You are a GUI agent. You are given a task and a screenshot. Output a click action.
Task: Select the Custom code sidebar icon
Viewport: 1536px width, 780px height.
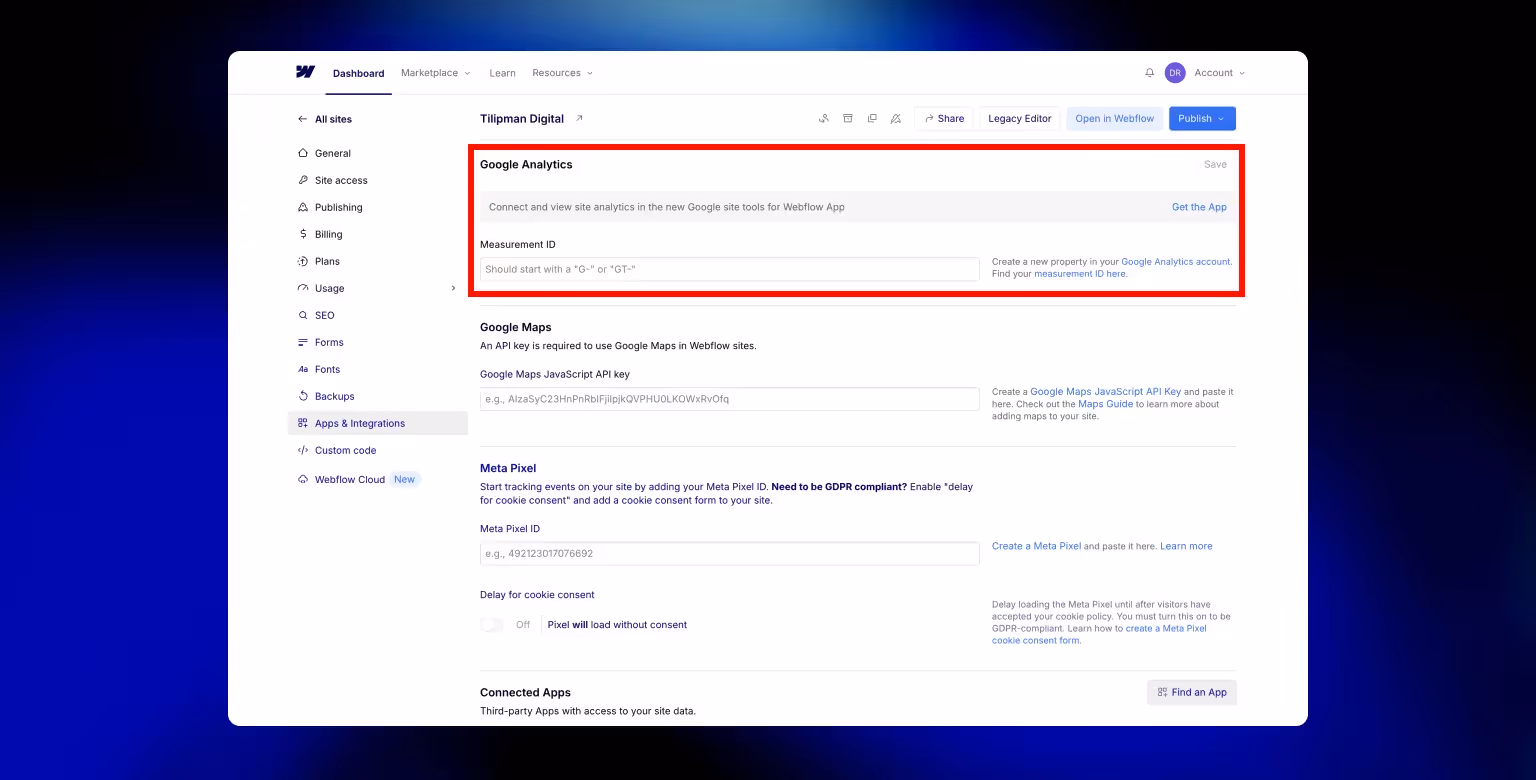click(303, 450)
